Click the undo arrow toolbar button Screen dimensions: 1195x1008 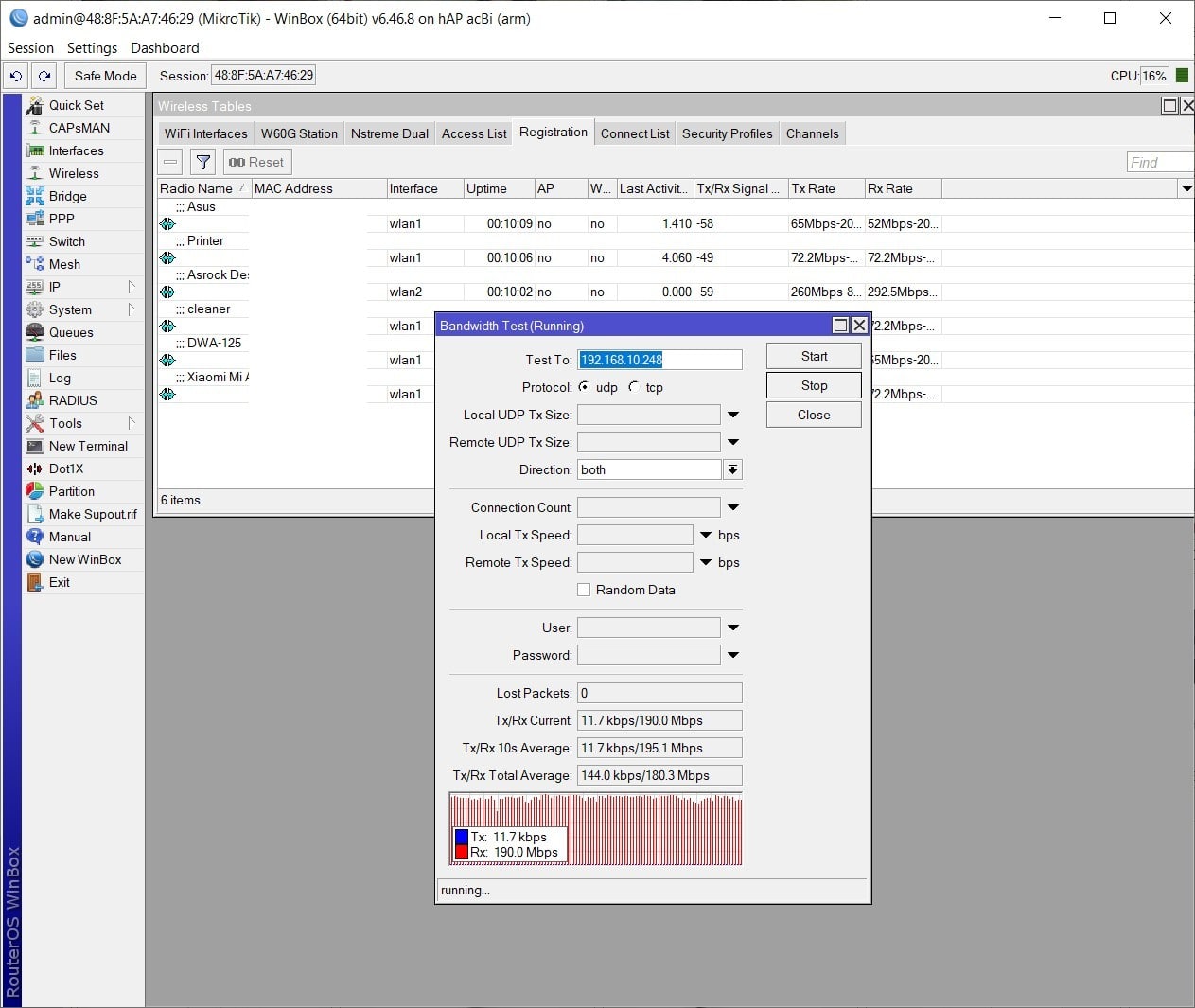click(x=16, y=76)
